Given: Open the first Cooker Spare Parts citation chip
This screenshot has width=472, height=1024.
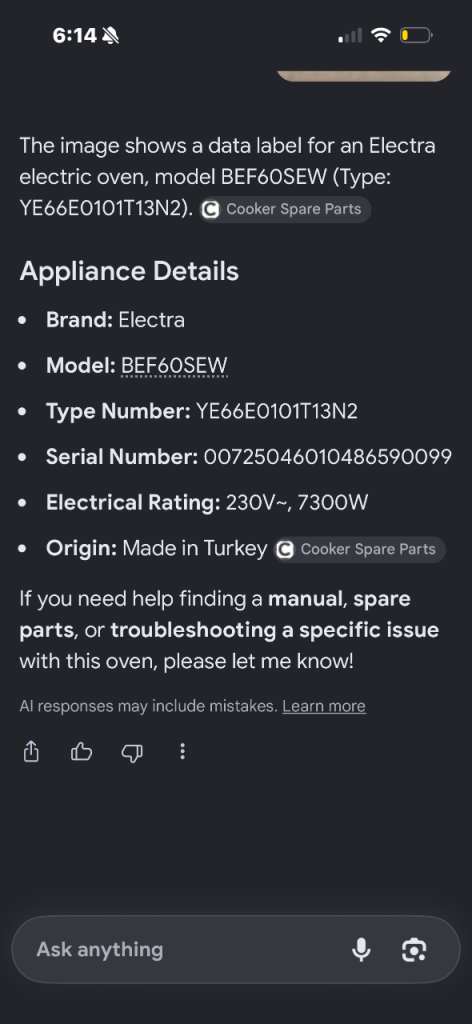Looking at the screenshot, I should [285, 210].
